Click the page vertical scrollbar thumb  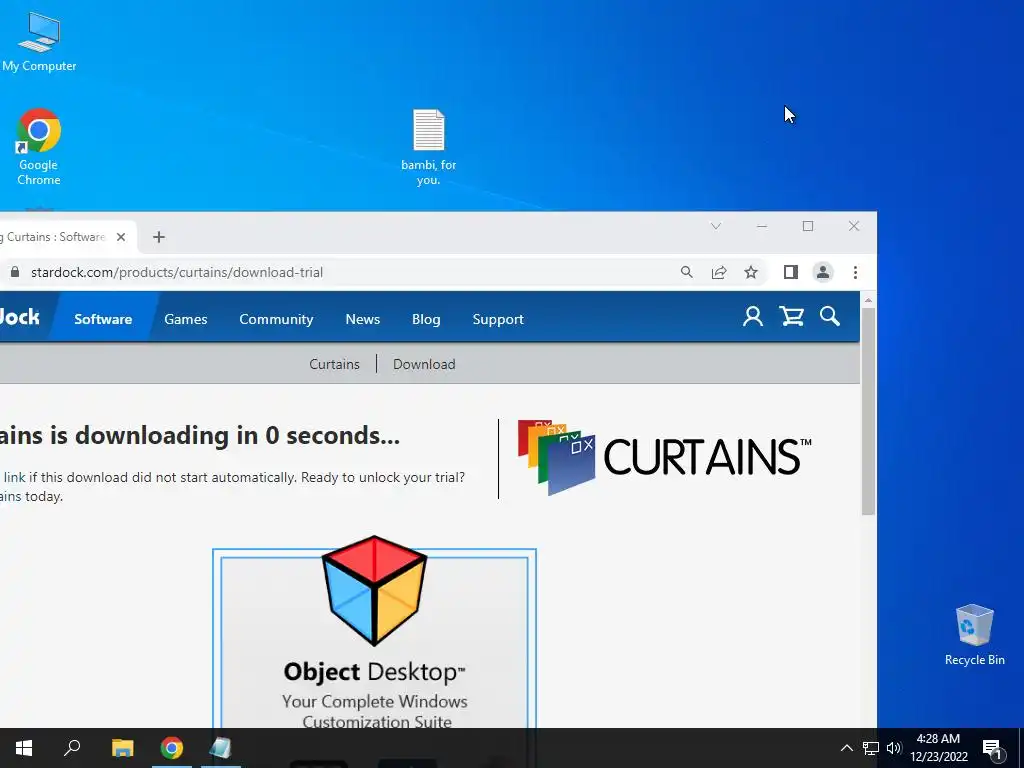coord(868,411)
